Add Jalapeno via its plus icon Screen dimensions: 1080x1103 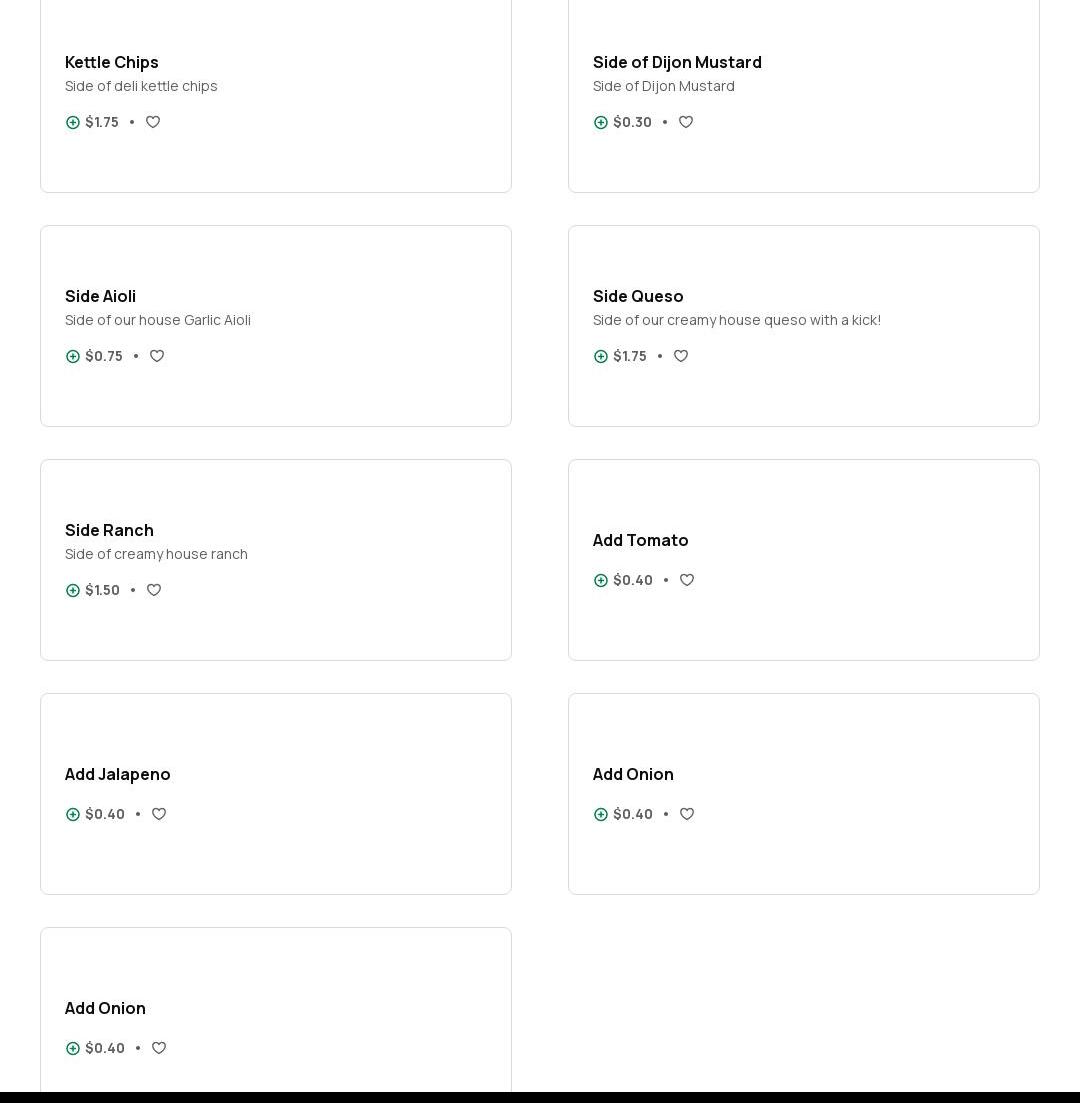73,814
